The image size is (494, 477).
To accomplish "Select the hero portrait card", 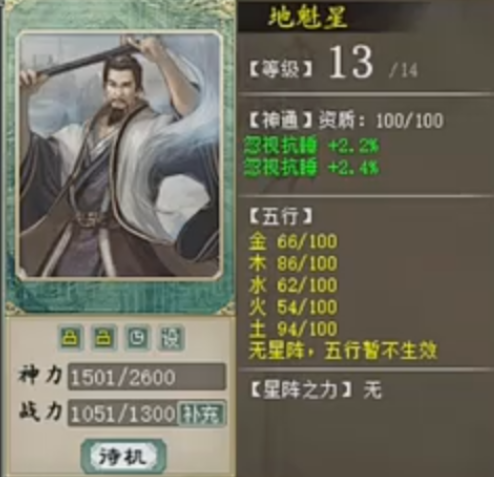I will point(120,155).
